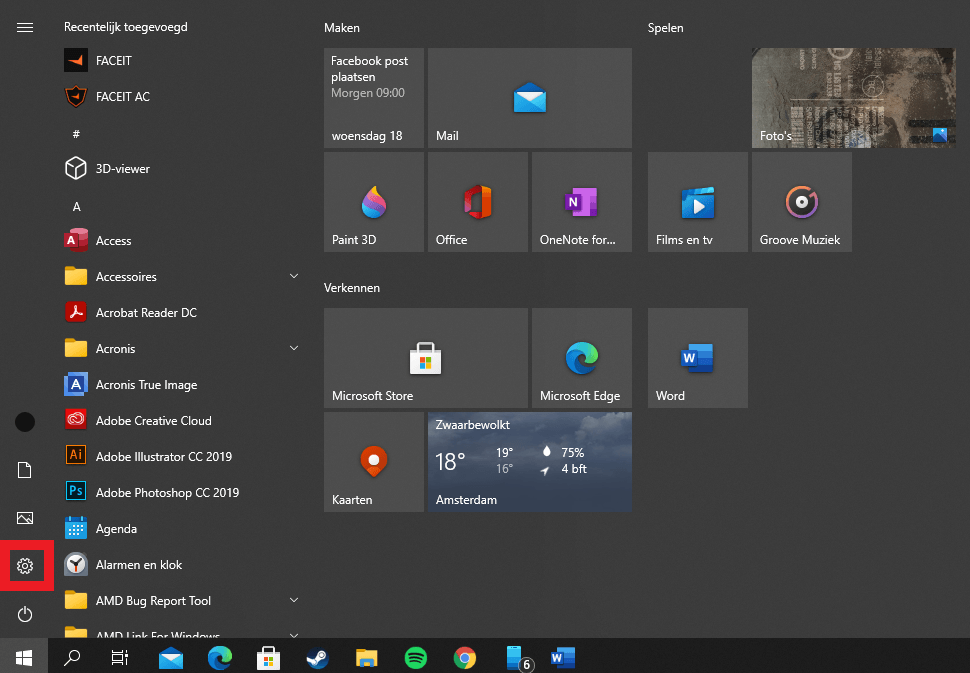Launch Steam from the taskbar
The image size is (970, 673).
pyautogui.click(x=317, y=657)
